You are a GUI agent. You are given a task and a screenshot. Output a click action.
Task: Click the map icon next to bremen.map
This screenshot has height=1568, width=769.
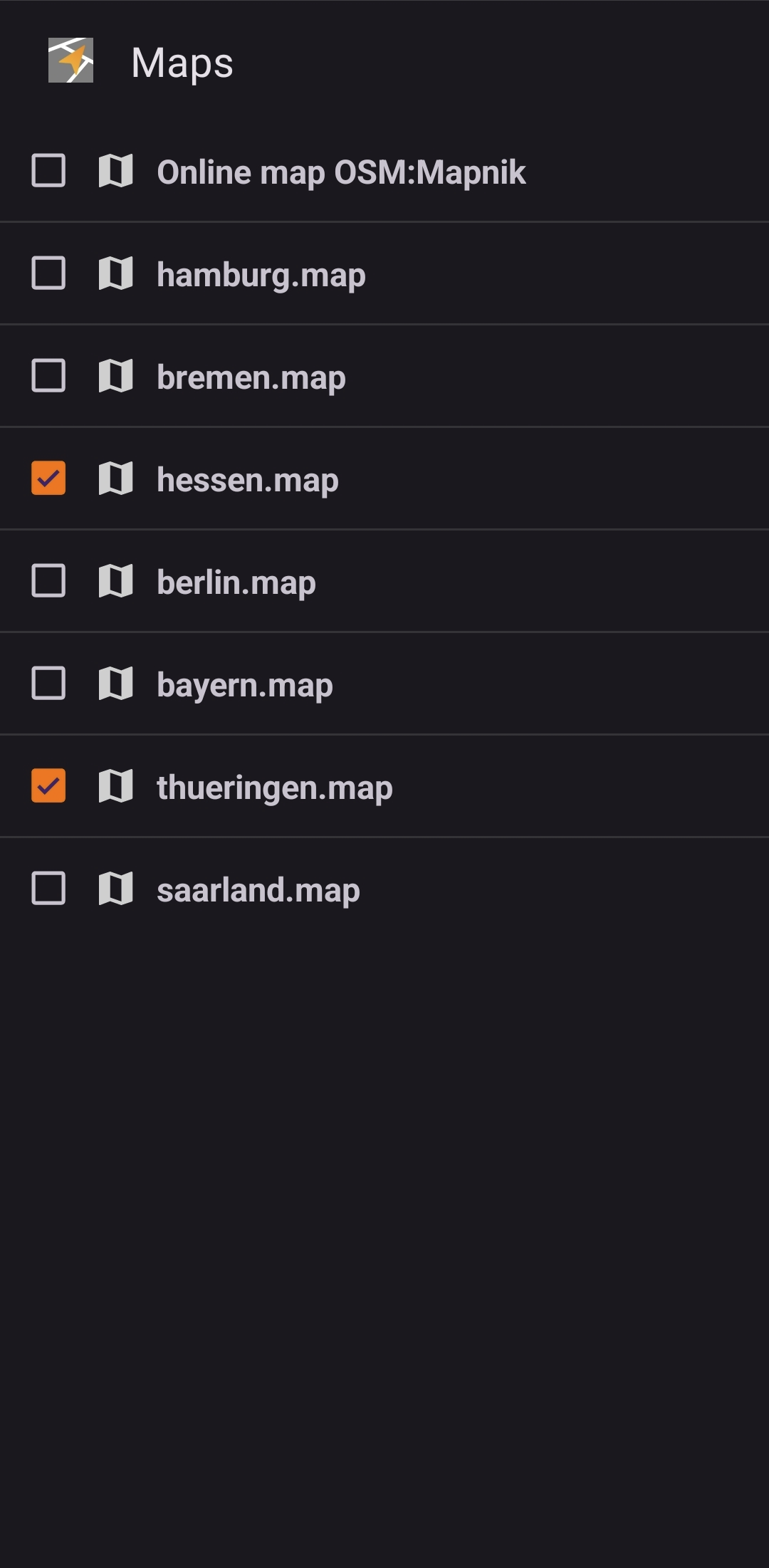[115, 376]
